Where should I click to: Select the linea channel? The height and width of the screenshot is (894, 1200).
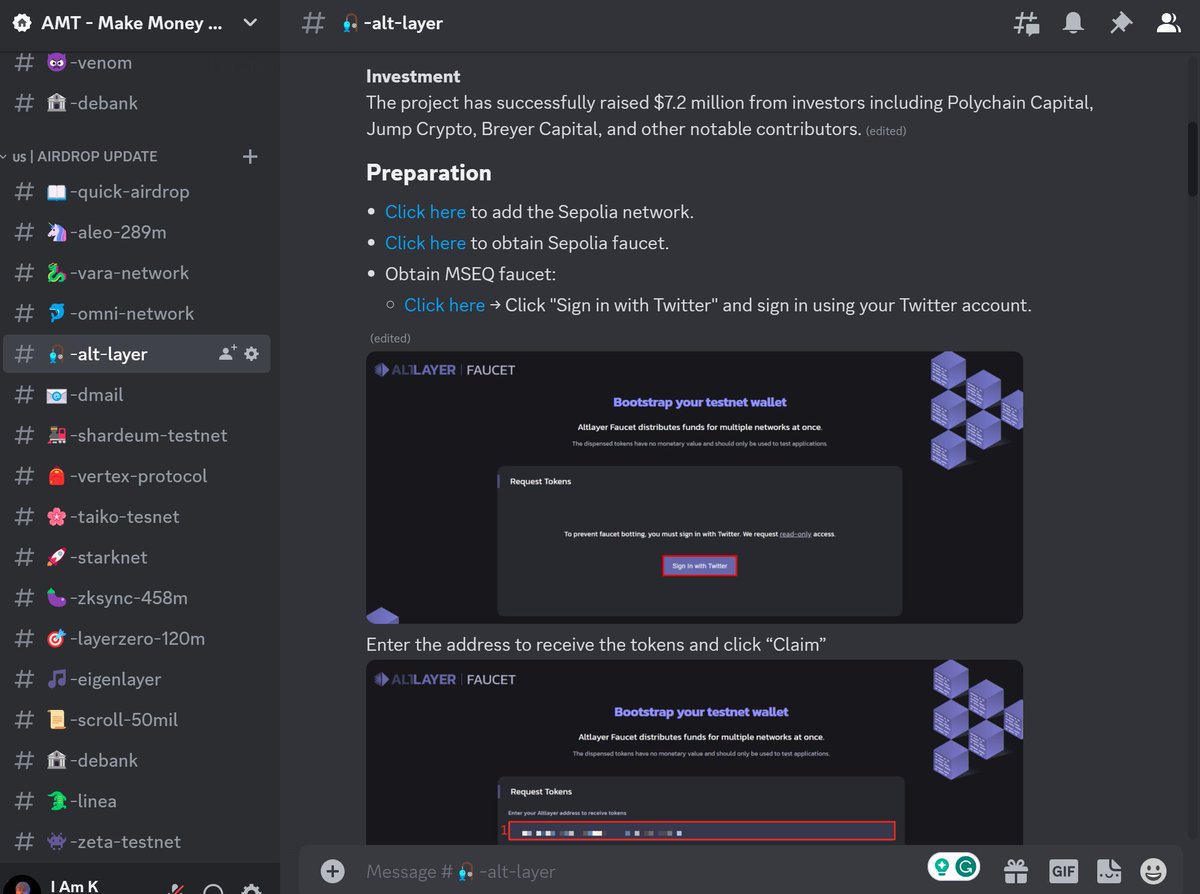(x=136, y=801)
